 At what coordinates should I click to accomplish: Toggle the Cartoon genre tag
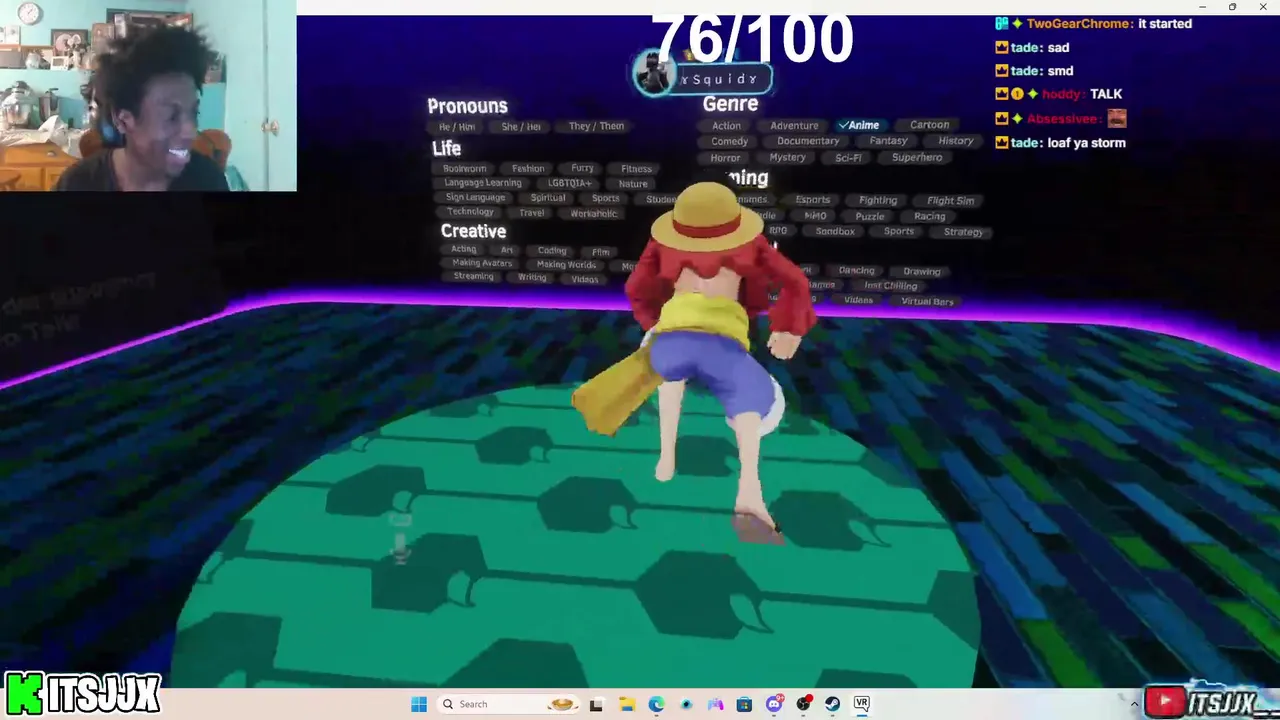pos(929,125)
